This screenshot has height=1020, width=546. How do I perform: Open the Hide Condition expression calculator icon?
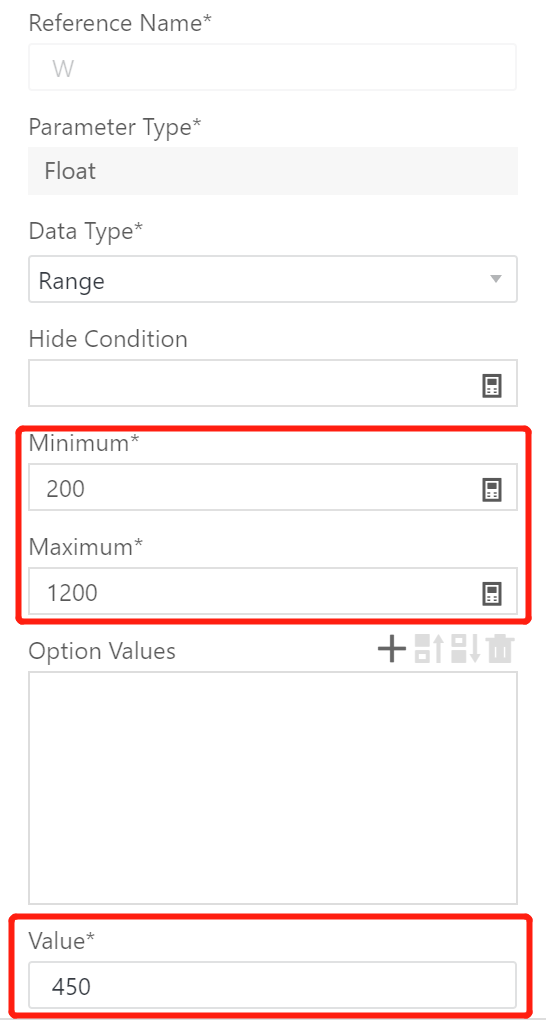[x=491, y=386]
